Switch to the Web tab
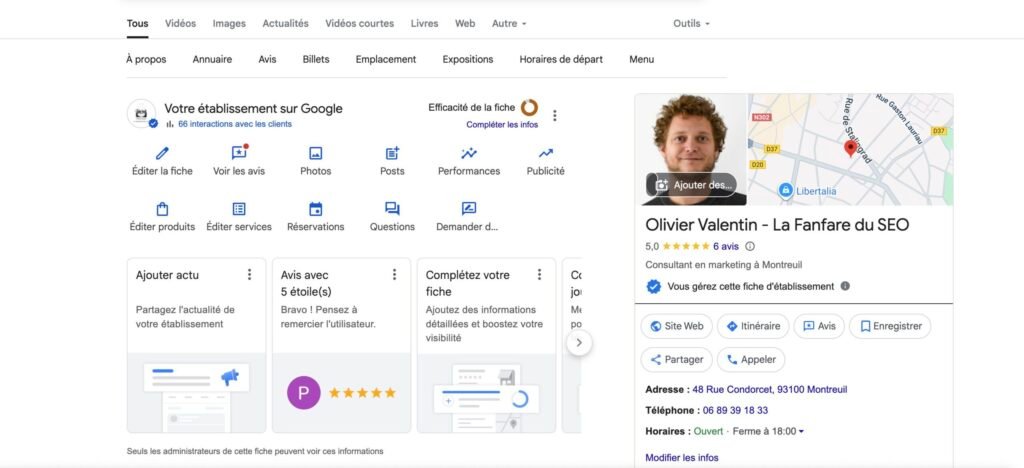Screen dimensions: 1024x468 465,23
